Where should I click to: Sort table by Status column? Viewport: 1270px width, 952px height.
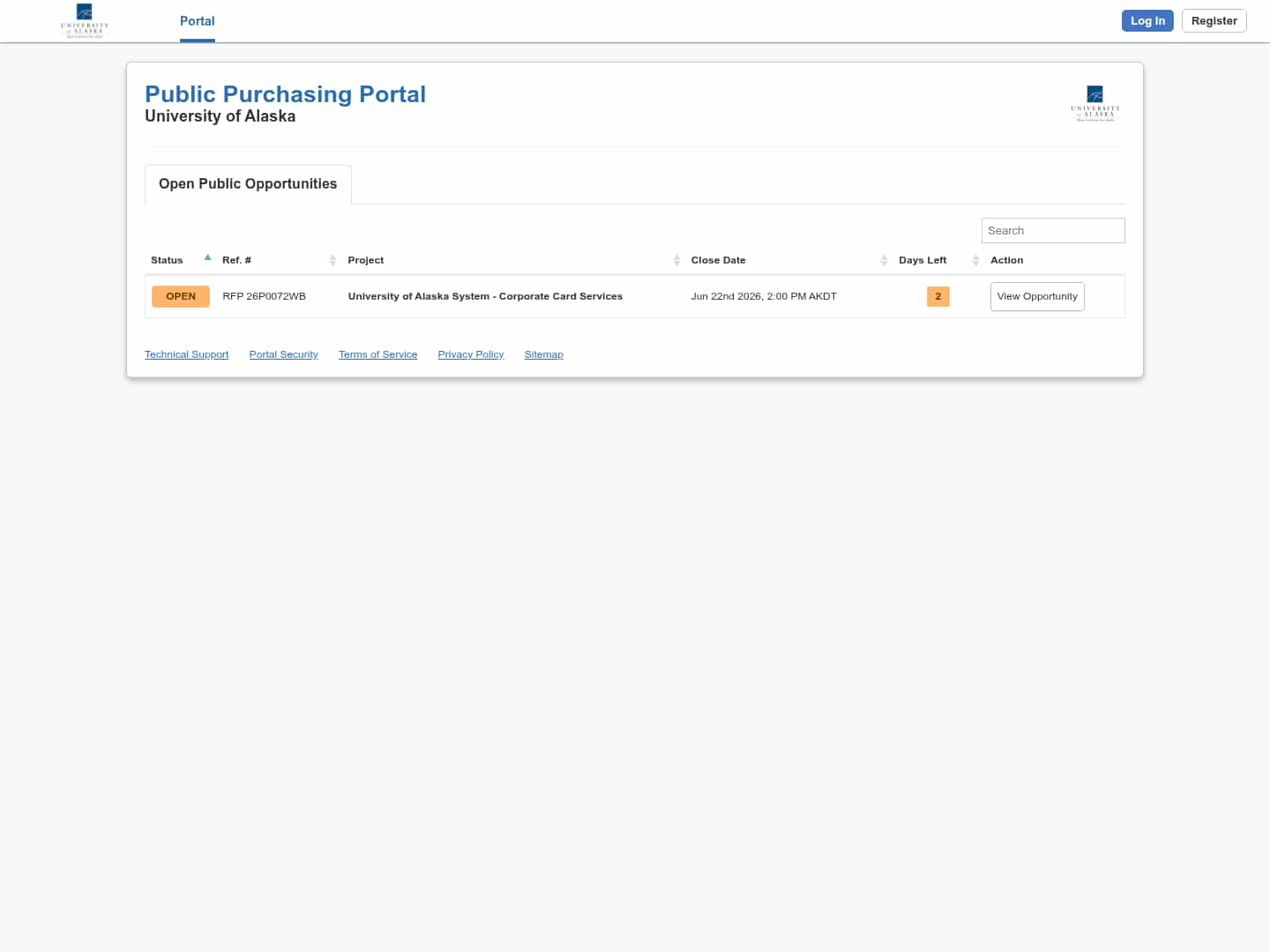tap(181, 260)
